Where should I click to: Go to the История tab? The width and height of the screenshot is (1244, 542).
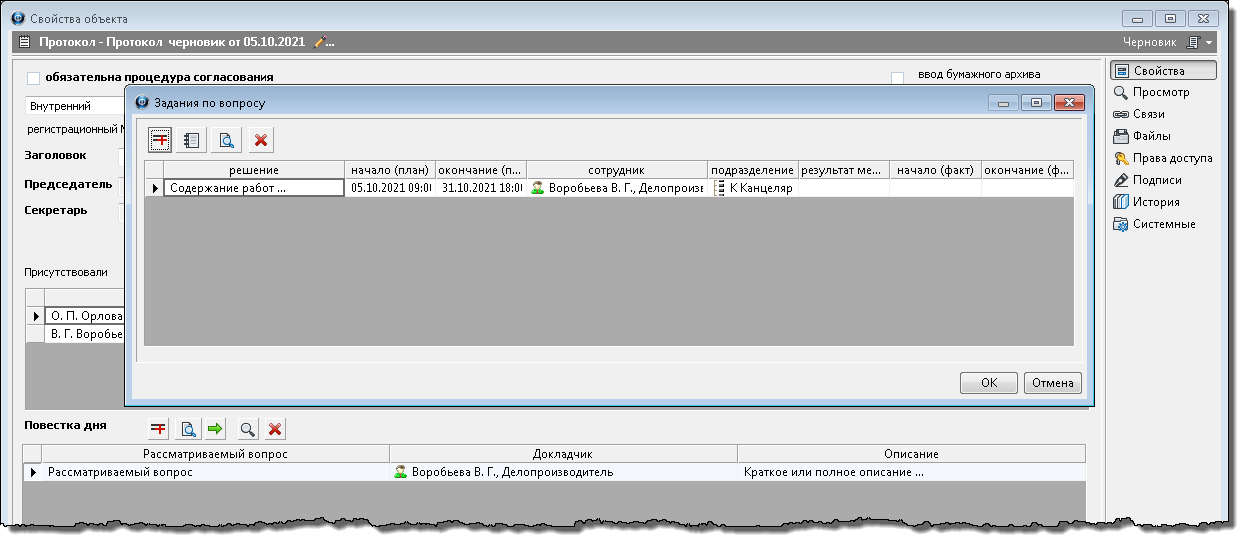coord(1155,202)
